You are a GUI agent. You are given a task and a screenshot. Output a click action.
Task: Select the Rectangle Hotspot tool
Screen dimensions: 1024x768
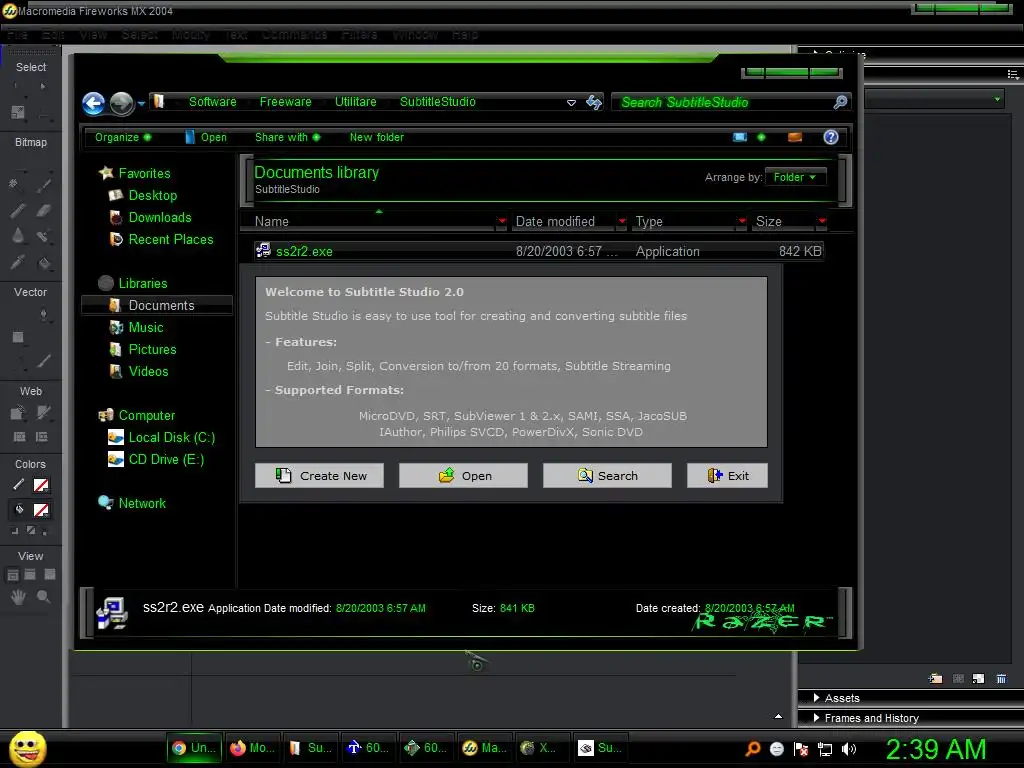[x=18, y=413]
